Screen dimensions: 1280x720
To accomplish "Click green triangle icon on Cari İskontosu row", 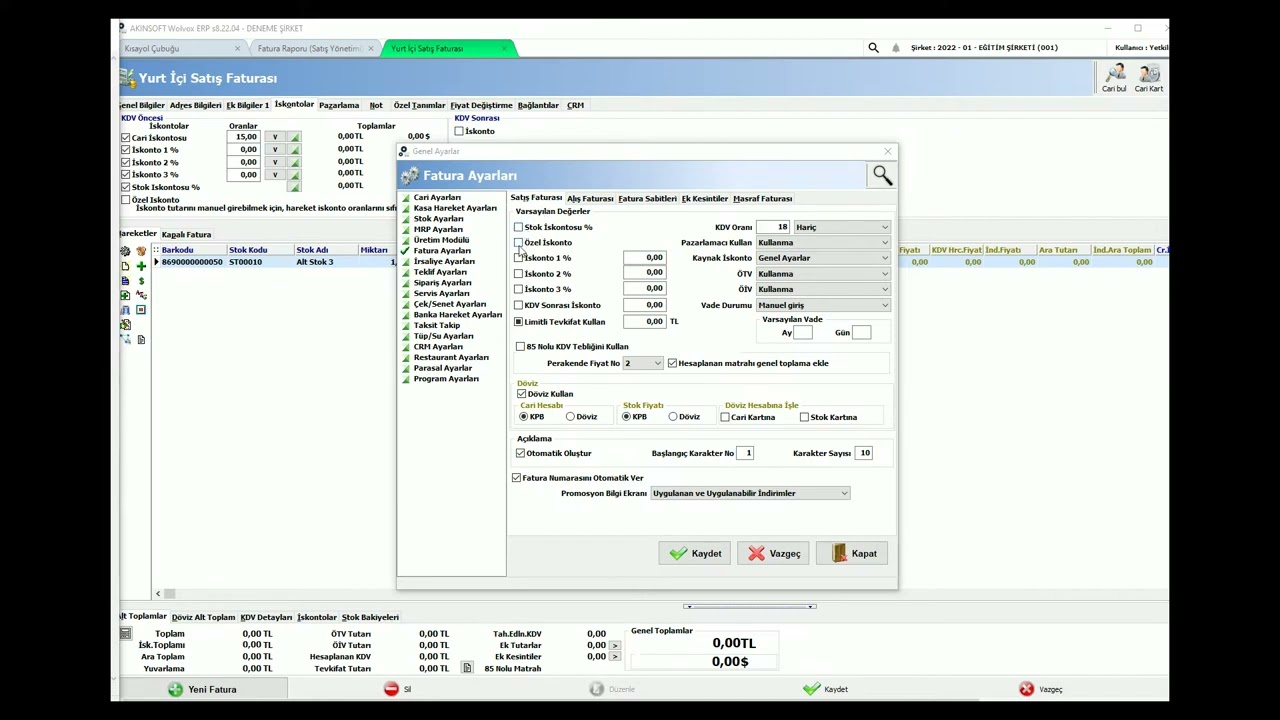I will tap(294, 137).
